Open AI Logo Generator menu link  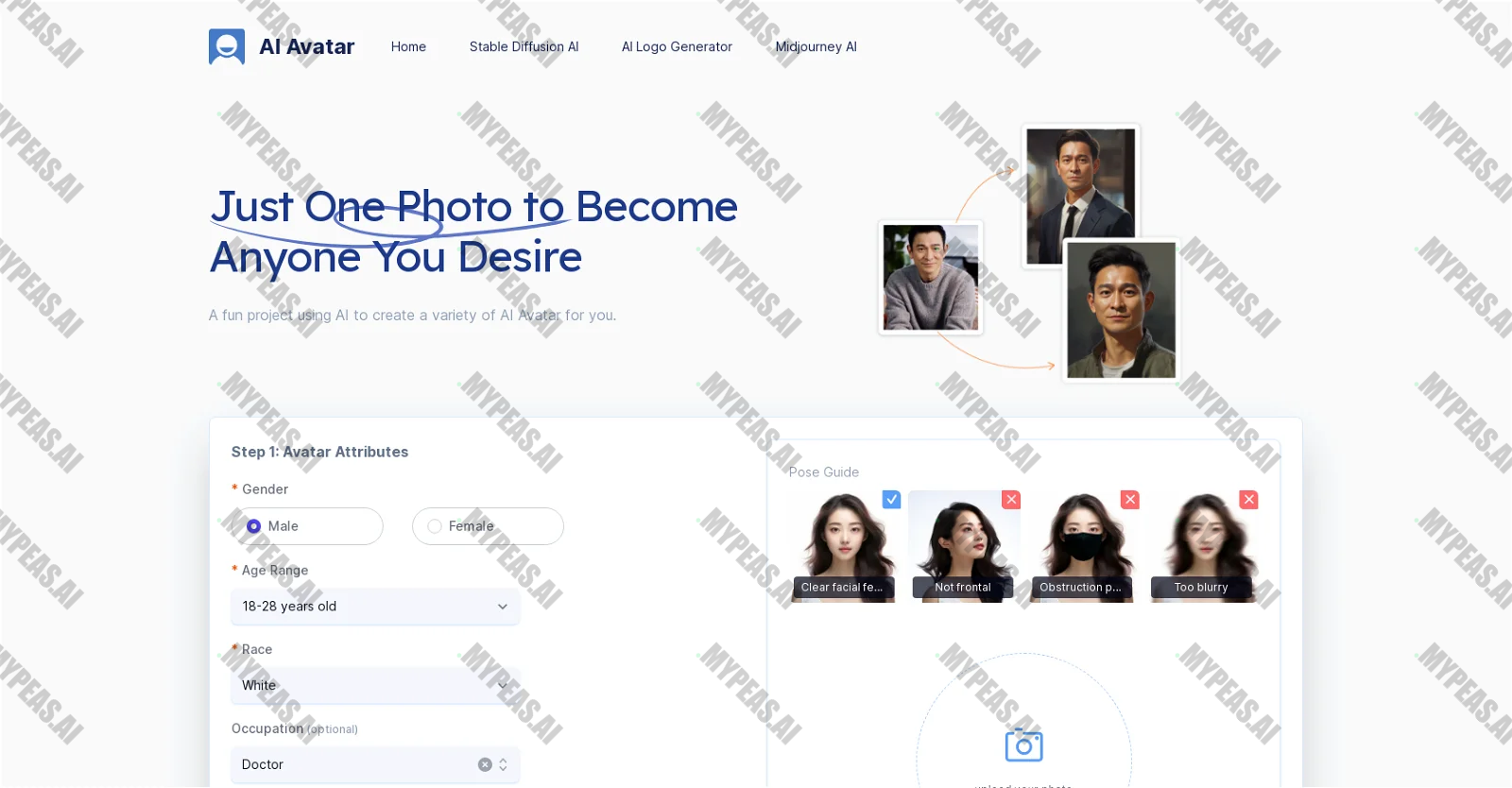(x=677, y=46)
